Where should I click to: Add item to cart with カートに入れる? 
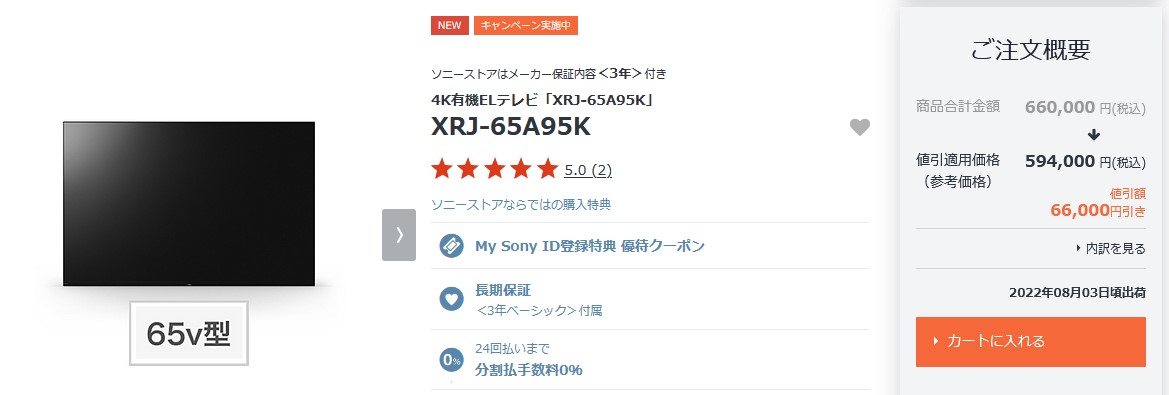[1030, 341]
